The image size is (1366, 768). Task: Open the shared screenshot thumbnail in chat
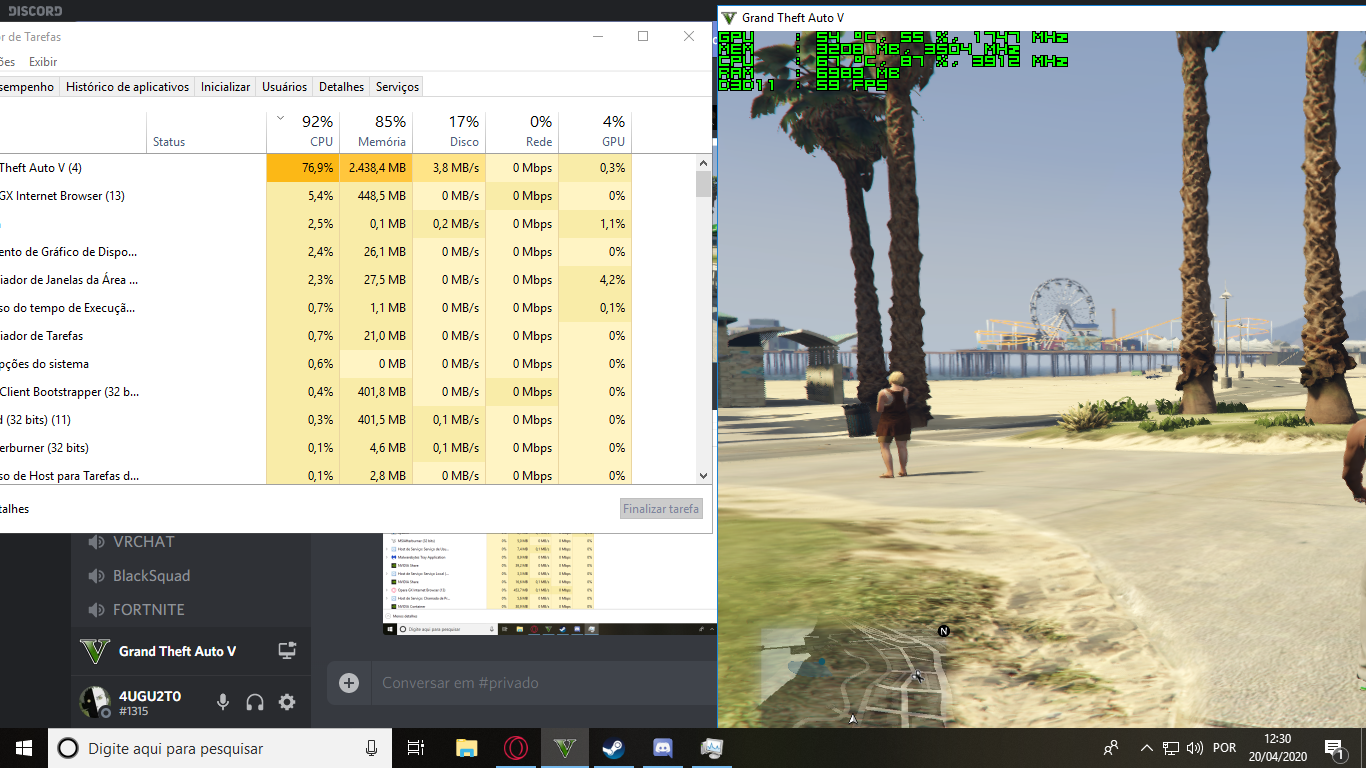(x=550, y=585)
